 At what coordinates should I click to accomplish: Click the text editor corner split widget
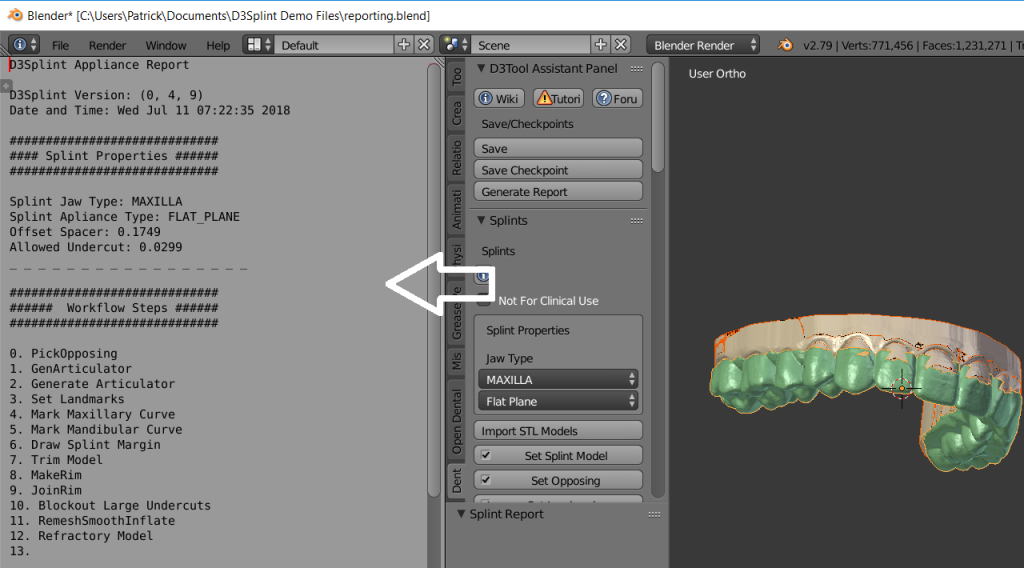click(x=439, y=63)
